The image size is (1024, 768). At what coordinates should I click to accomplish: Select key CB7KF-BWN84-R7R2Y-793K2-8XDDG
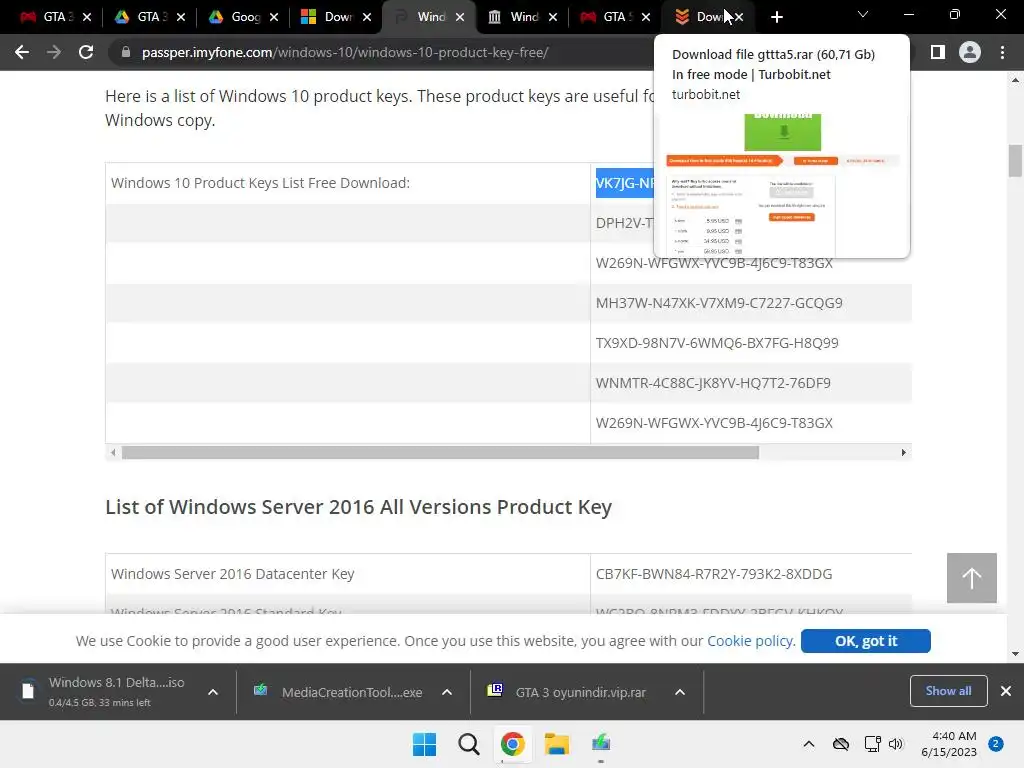click(713, 574)
